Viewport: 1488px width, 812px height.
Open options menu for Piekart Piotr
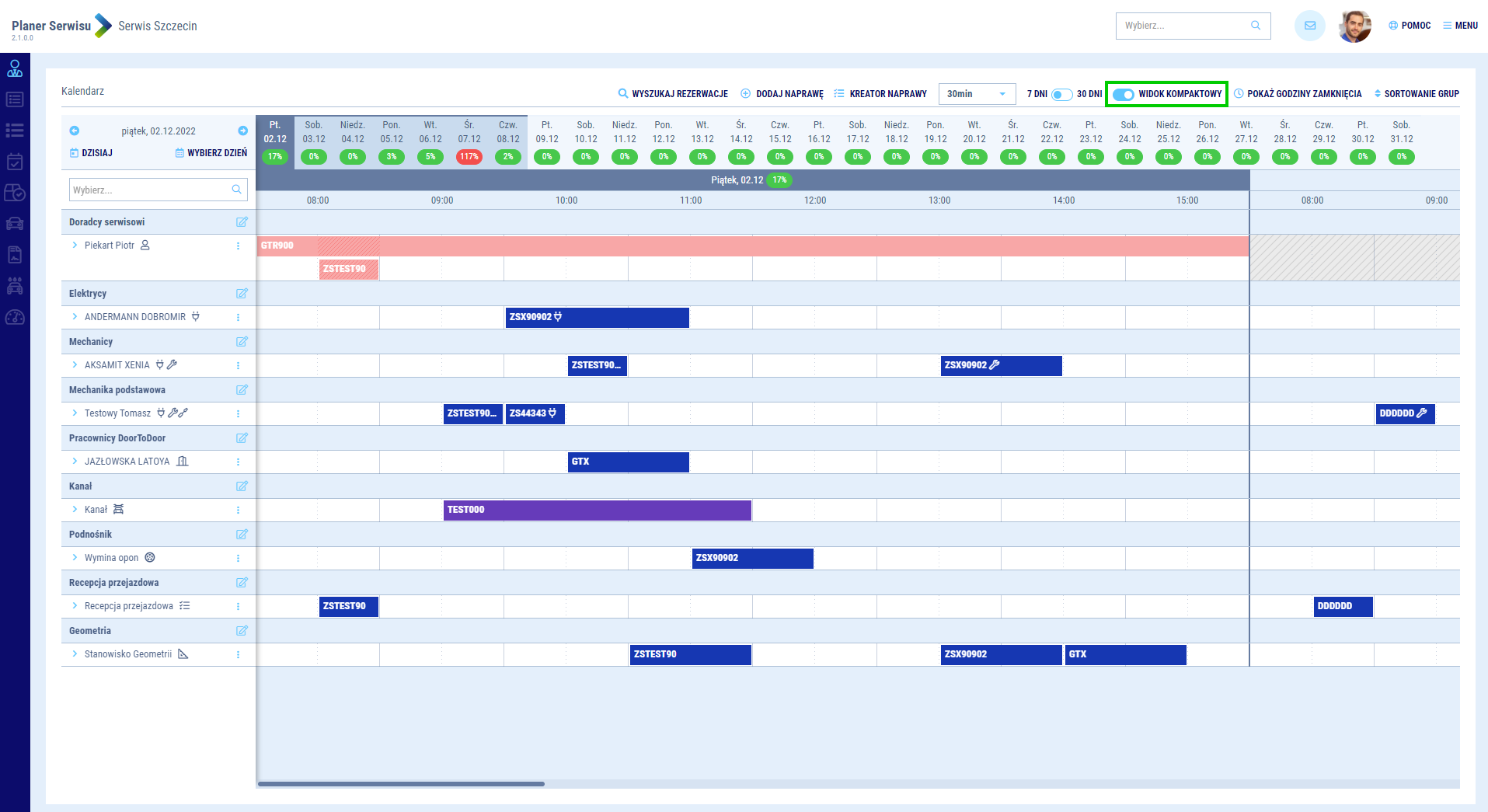coord(238,246)
